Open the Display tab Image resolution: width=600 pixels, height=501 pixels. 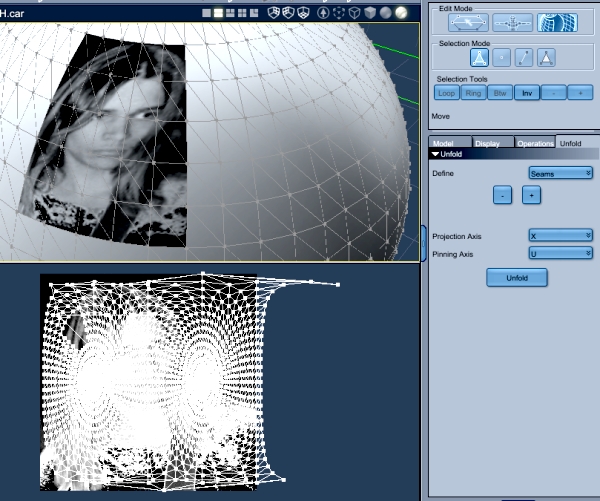(493, 142)
